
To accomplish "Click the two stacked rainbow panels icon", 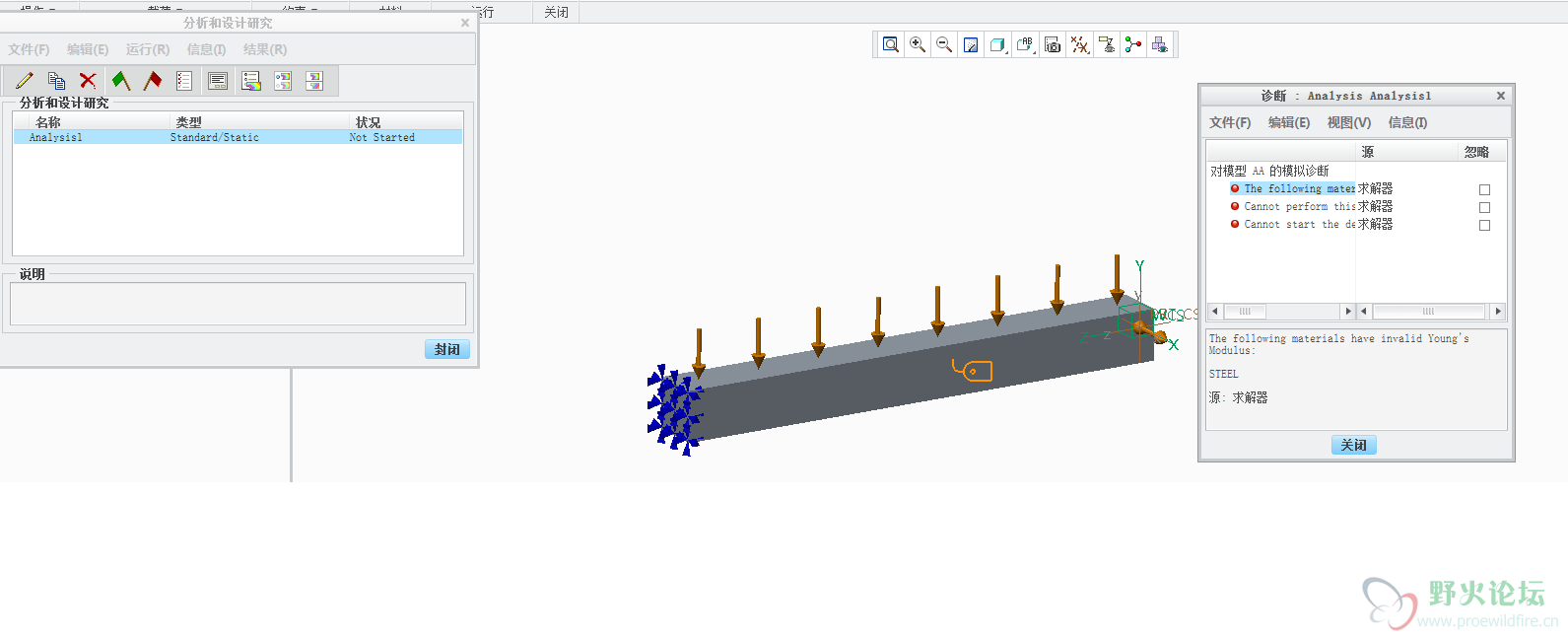I will coord(314,81).
